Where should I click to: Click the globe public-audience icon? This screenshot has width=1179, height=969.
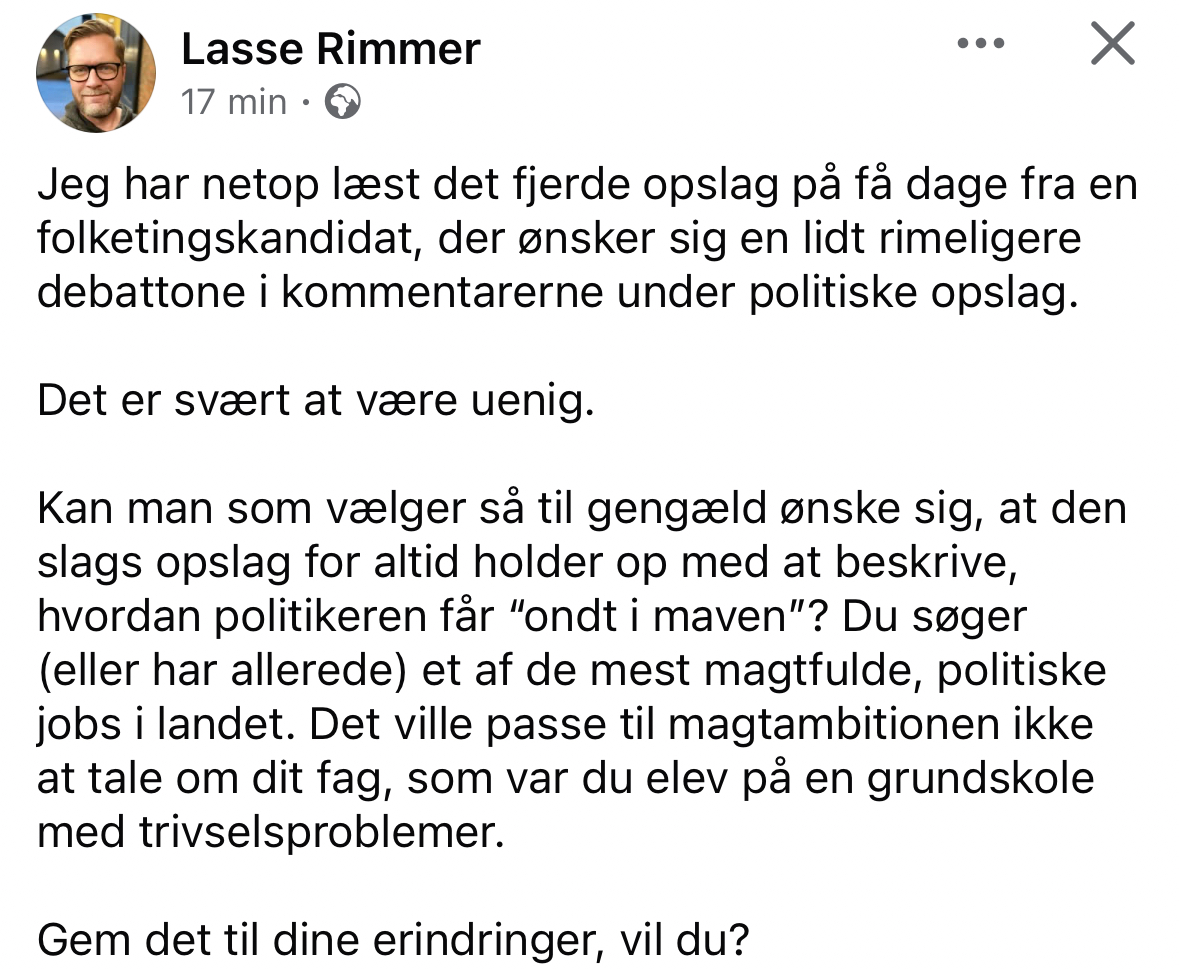coord(343,102)
